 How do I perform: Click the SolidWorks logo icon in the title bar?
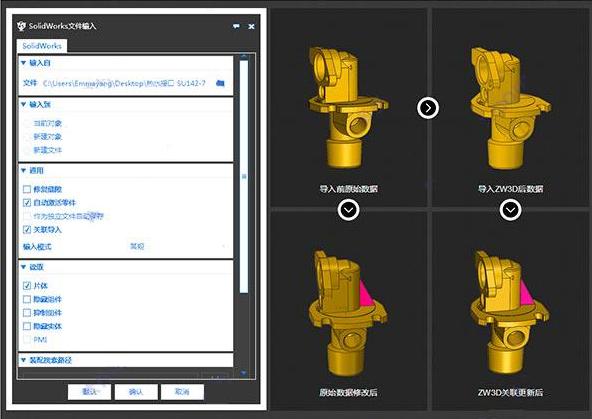[21, 26]
